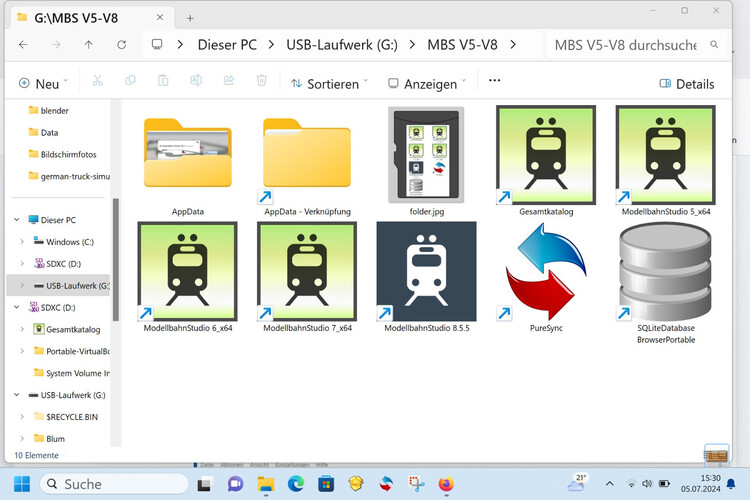Expand the Gesamtkatalog tree node
This screenshot has width=750, height=500.
tap(22, 329)
